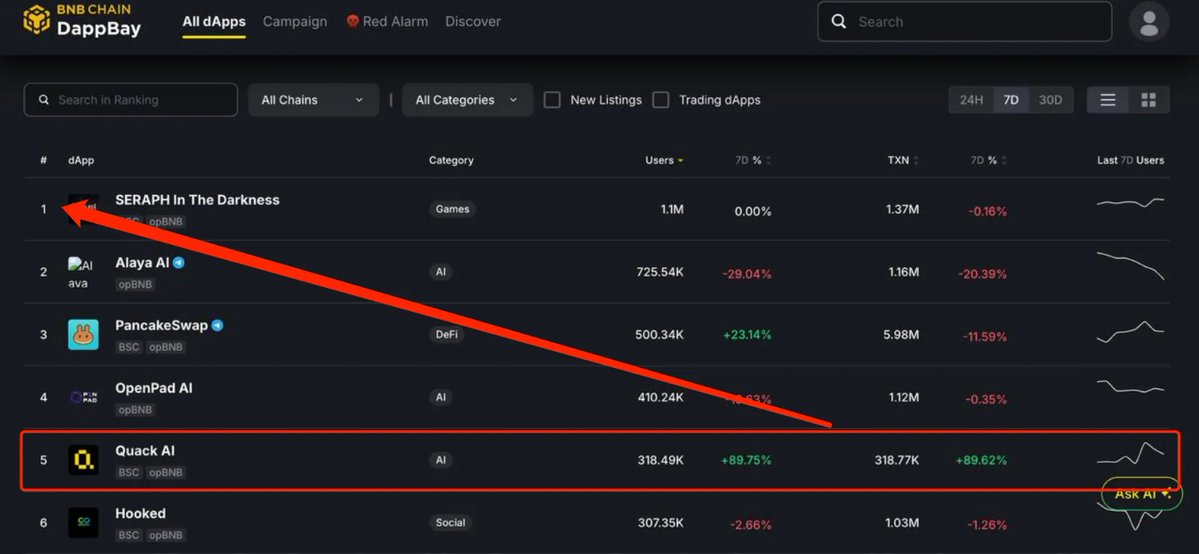The width and height of the screenshot is (1199, 554).
Task: View Quack AI users sparkline chart
Action: pos(1130,454)
